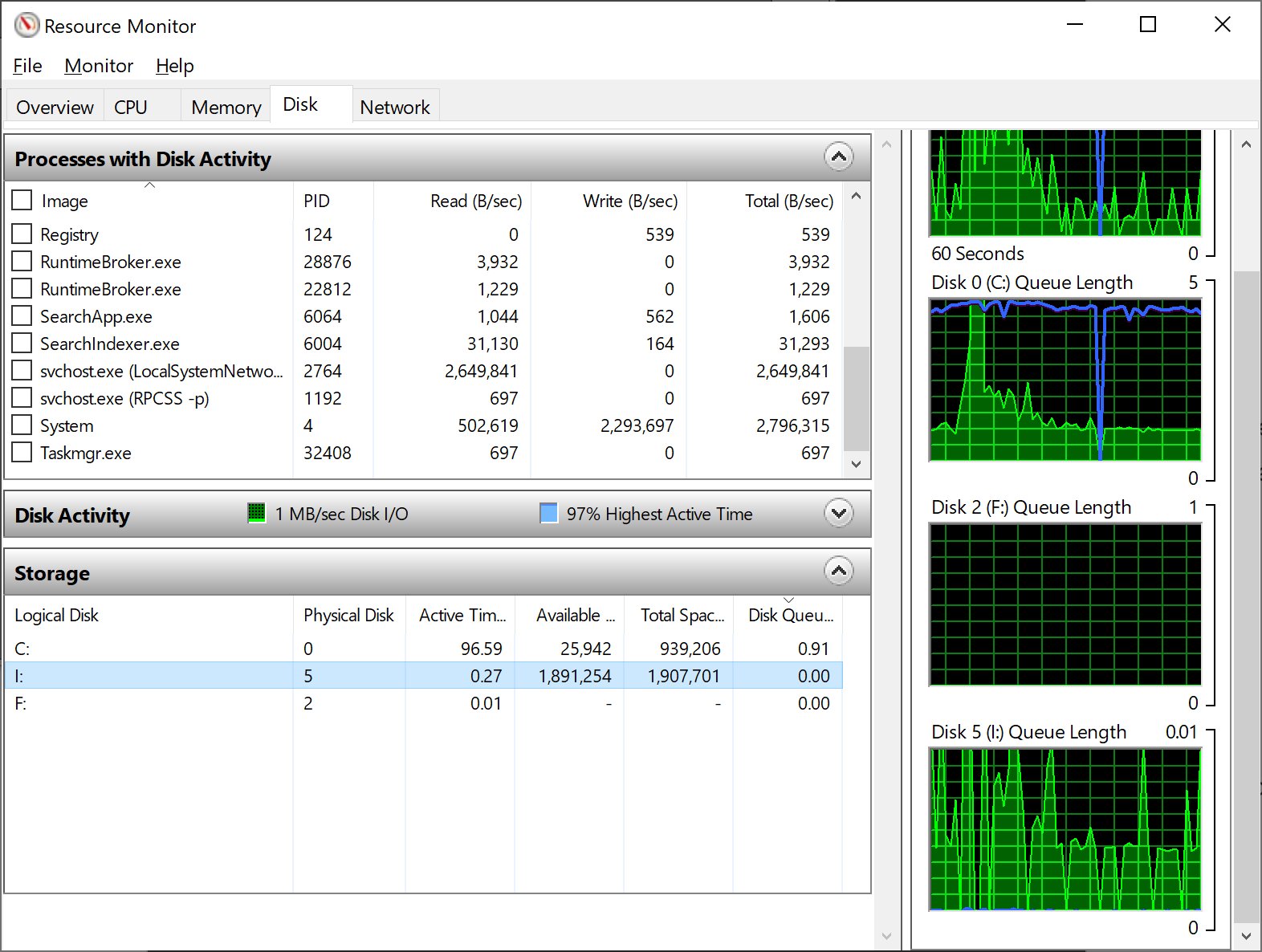Screen dimensions: 1262x952
Task: Select the I: logical disk row
Action: (x=423, y=675)
